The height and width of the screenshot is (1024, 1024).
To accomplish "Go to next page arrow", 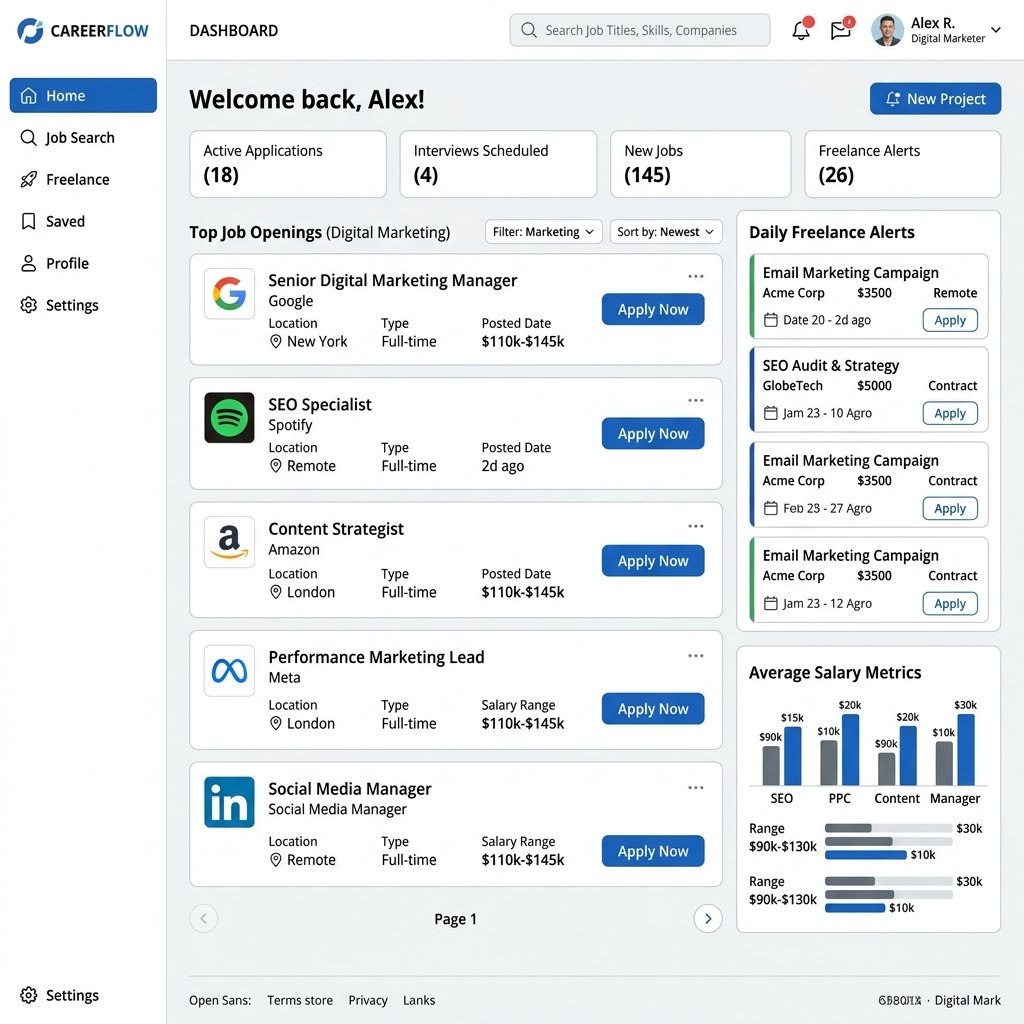I will click(x=708, y=919).
